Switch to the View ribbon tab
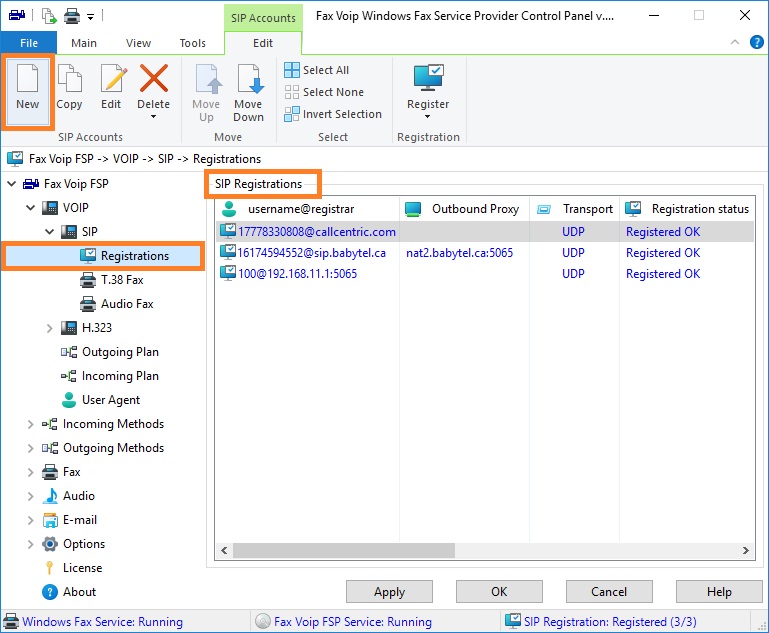Screen dimensions: 769x633 138,43
